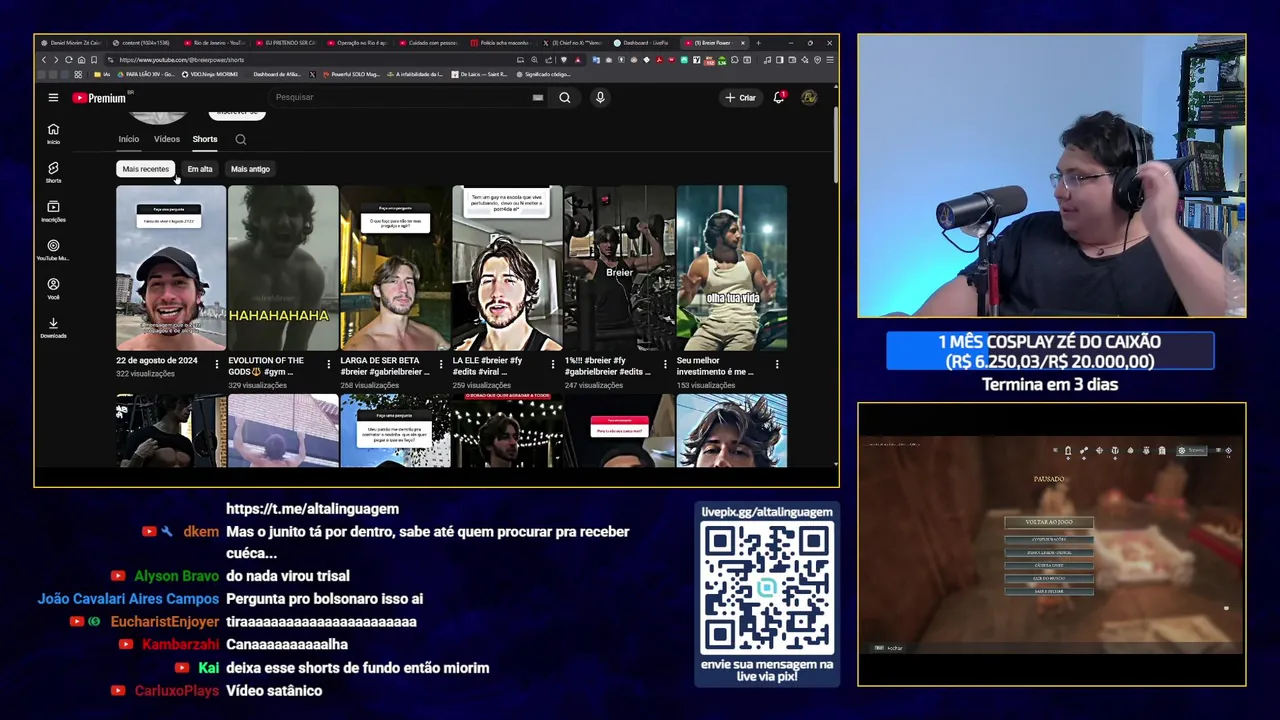Switch to channel Vídeos tab
1280x720 pixels.
coord(167,139)
